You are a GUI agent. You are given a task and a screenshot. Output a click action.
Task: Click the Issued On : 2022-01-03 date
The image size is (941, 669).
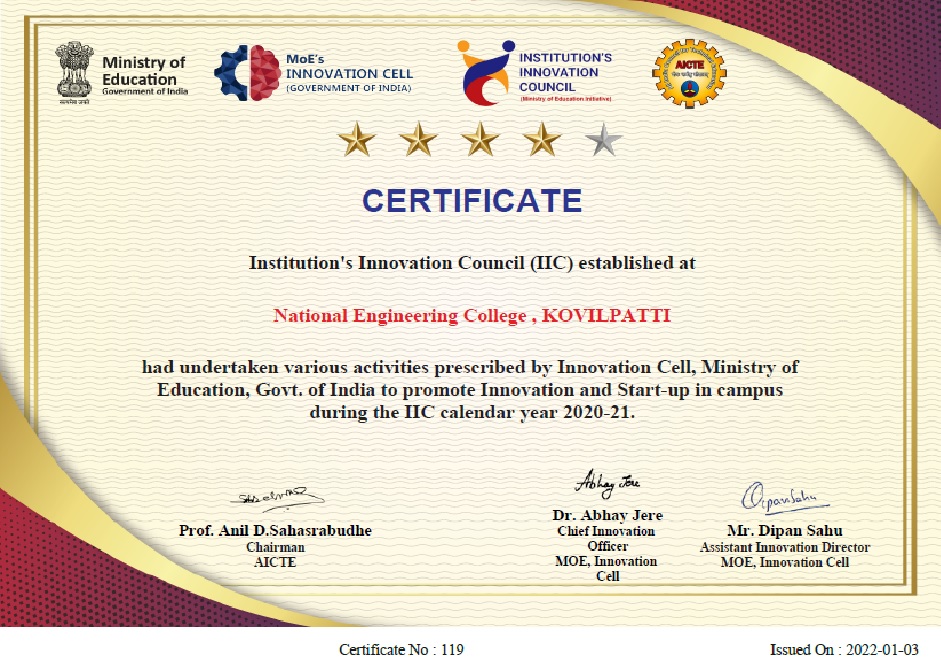pos(843,649)
